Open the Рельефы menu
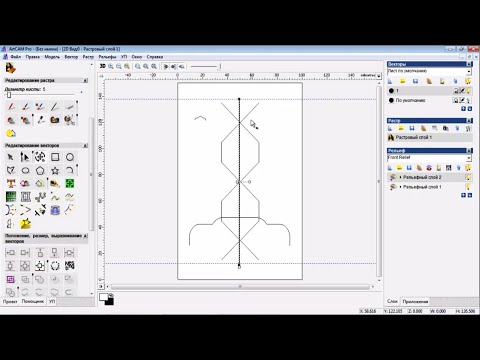The height and width of the screenshot is (360, 480). [107, 57]
